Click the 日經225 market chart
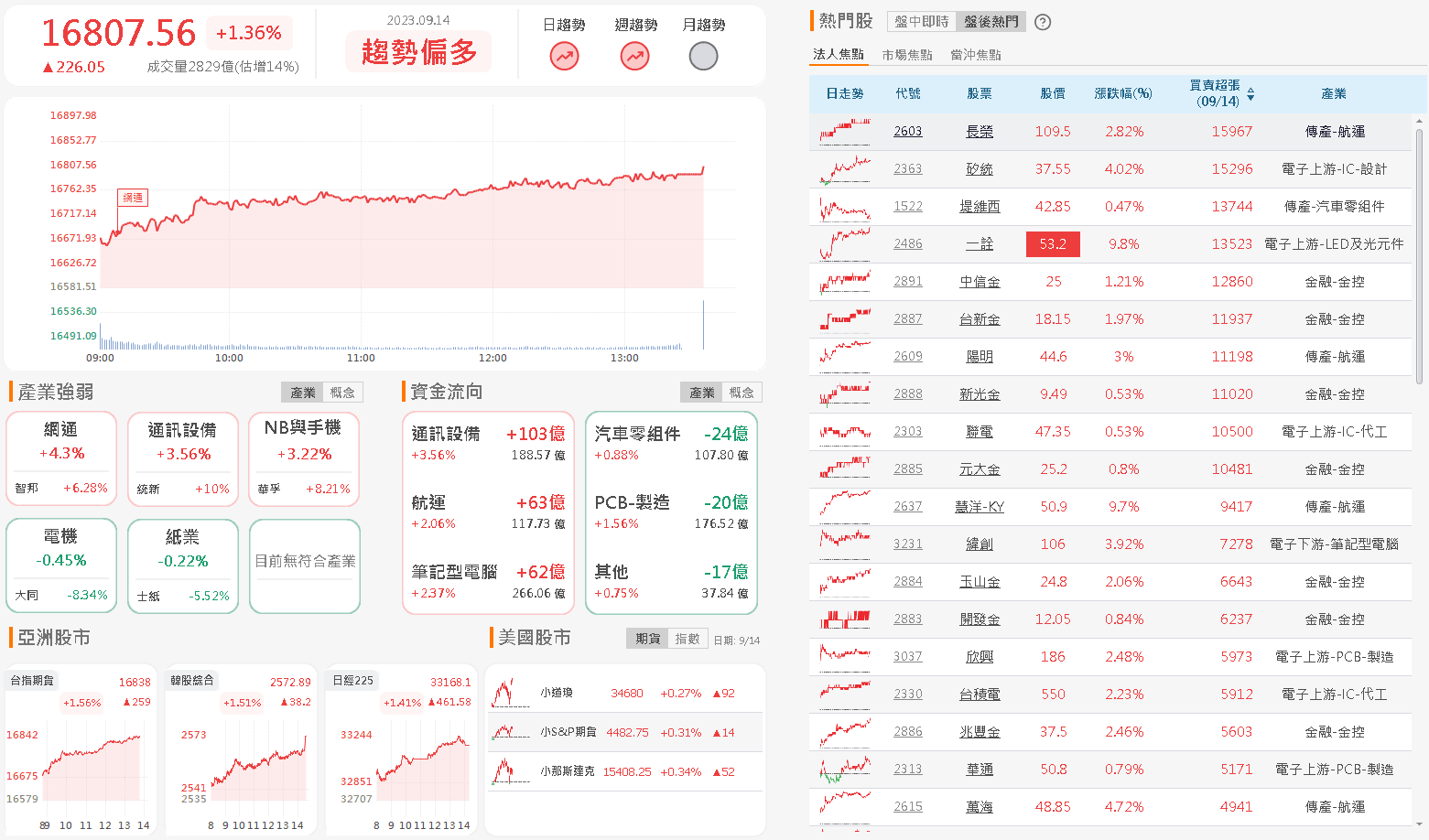 click(402, 750)
